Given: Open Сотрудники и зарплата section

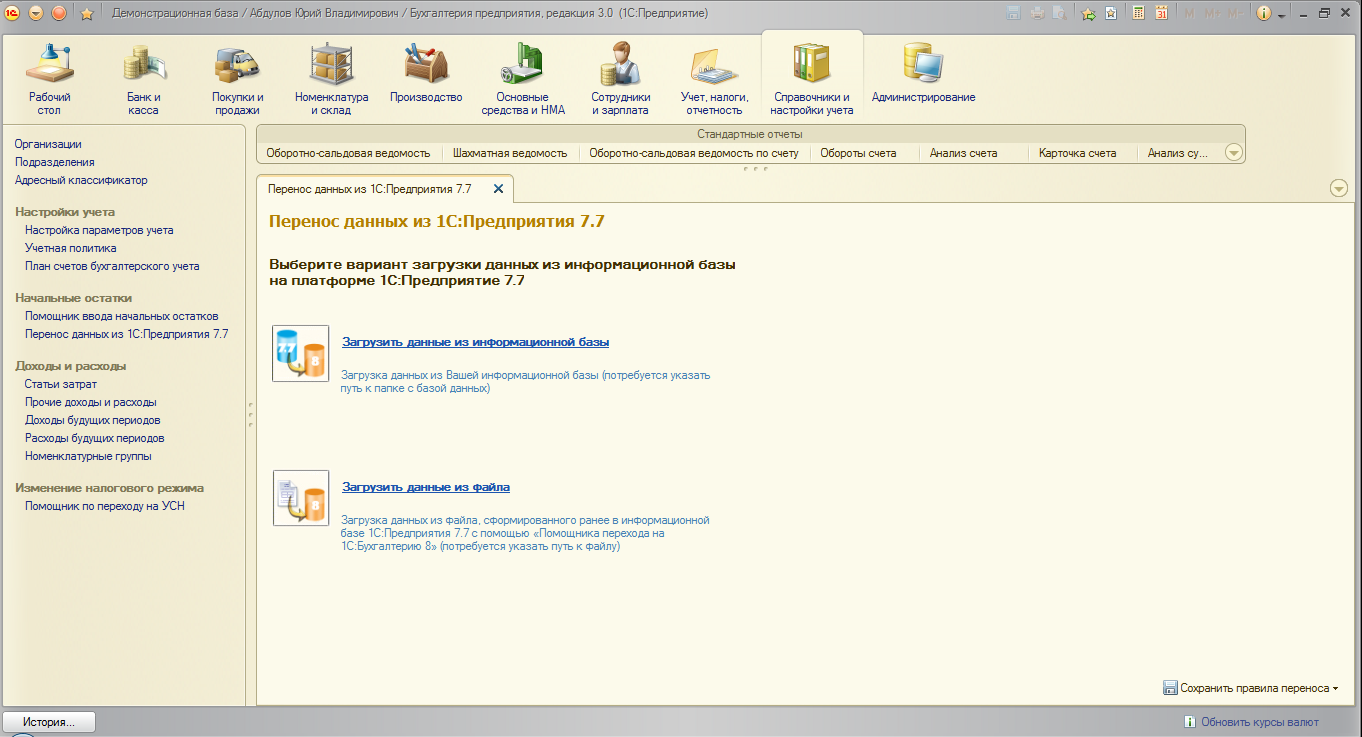Looking at the screenshot, I should (620, 79).
